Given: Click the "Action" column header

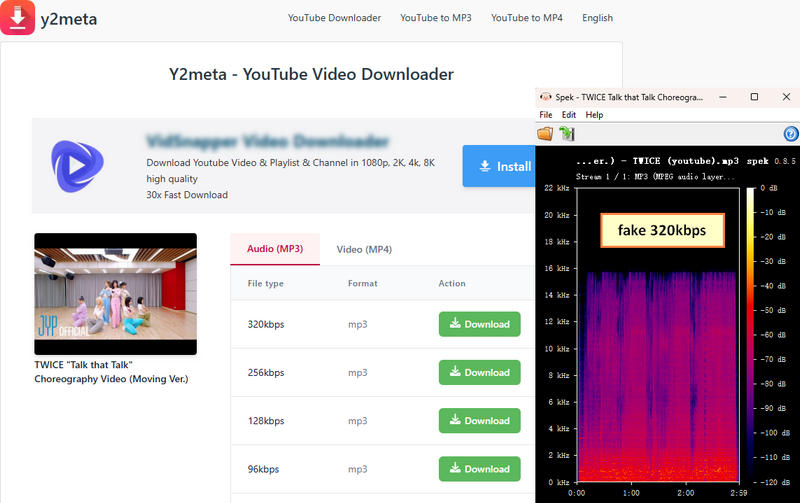Looking at the screenshot, I should 452,283.
